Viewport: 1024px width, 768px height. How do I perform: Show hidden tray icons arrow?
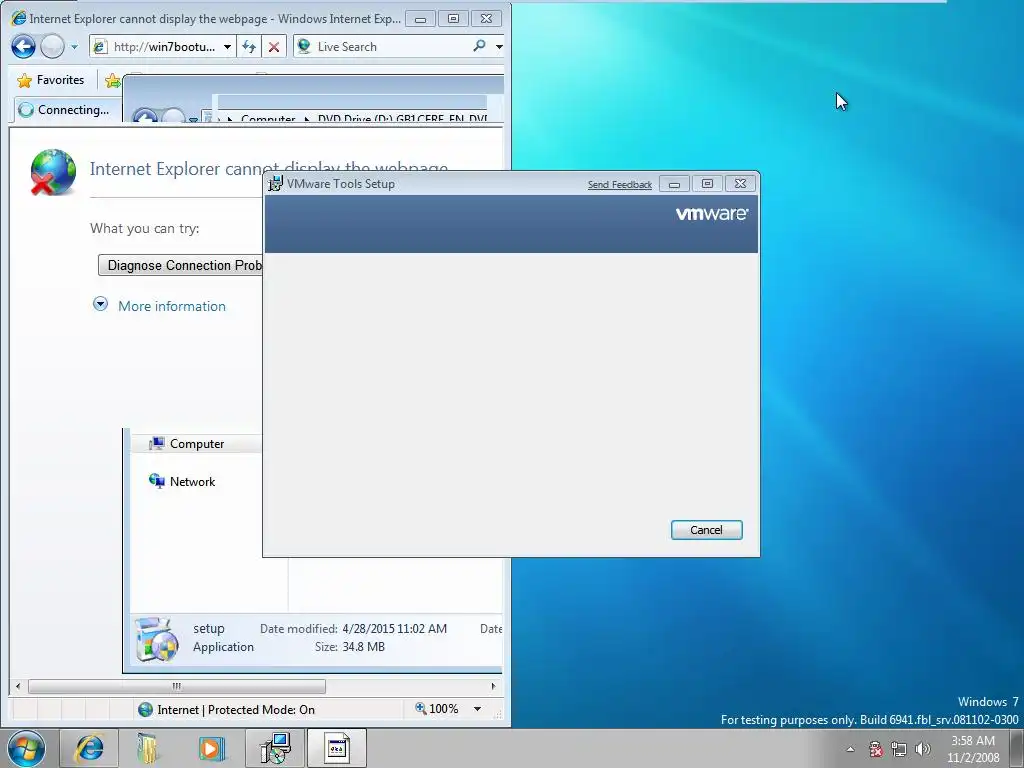pyautogui.click(x=850, y=749)
